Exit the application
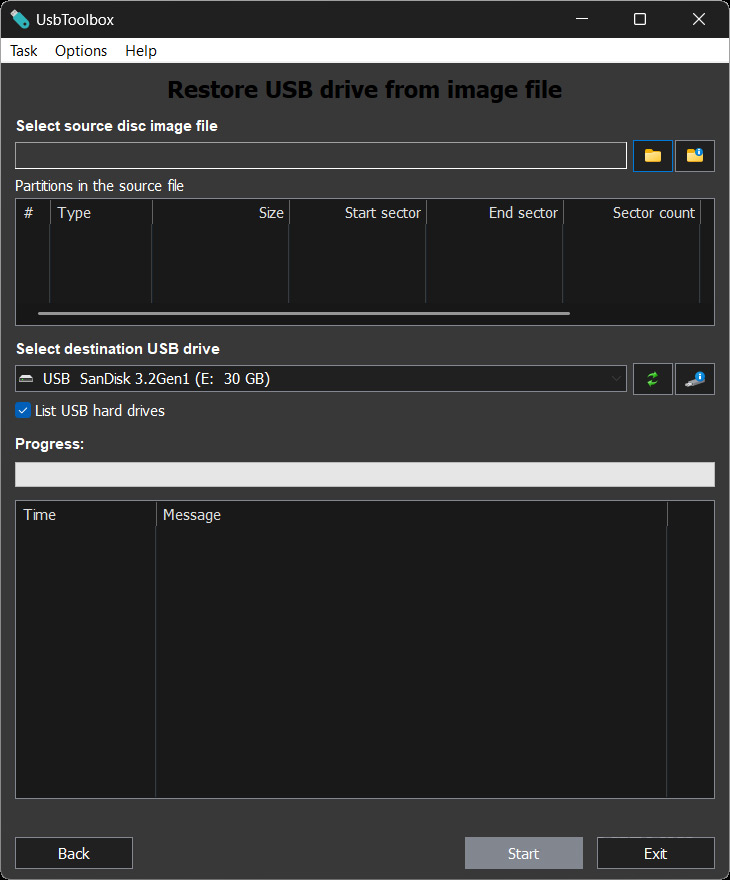This screenshot has height=880, width=730. click(655, 853)
